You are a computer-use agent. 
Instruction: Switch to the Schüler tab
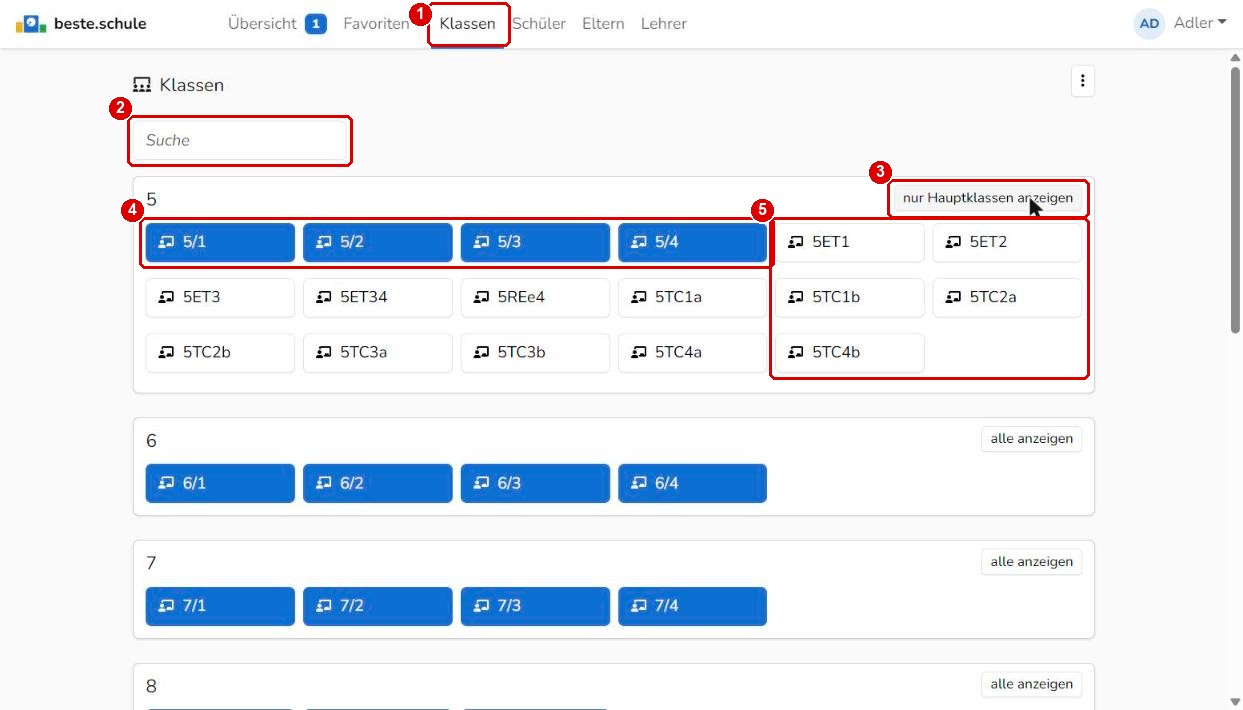click(539, 24)
